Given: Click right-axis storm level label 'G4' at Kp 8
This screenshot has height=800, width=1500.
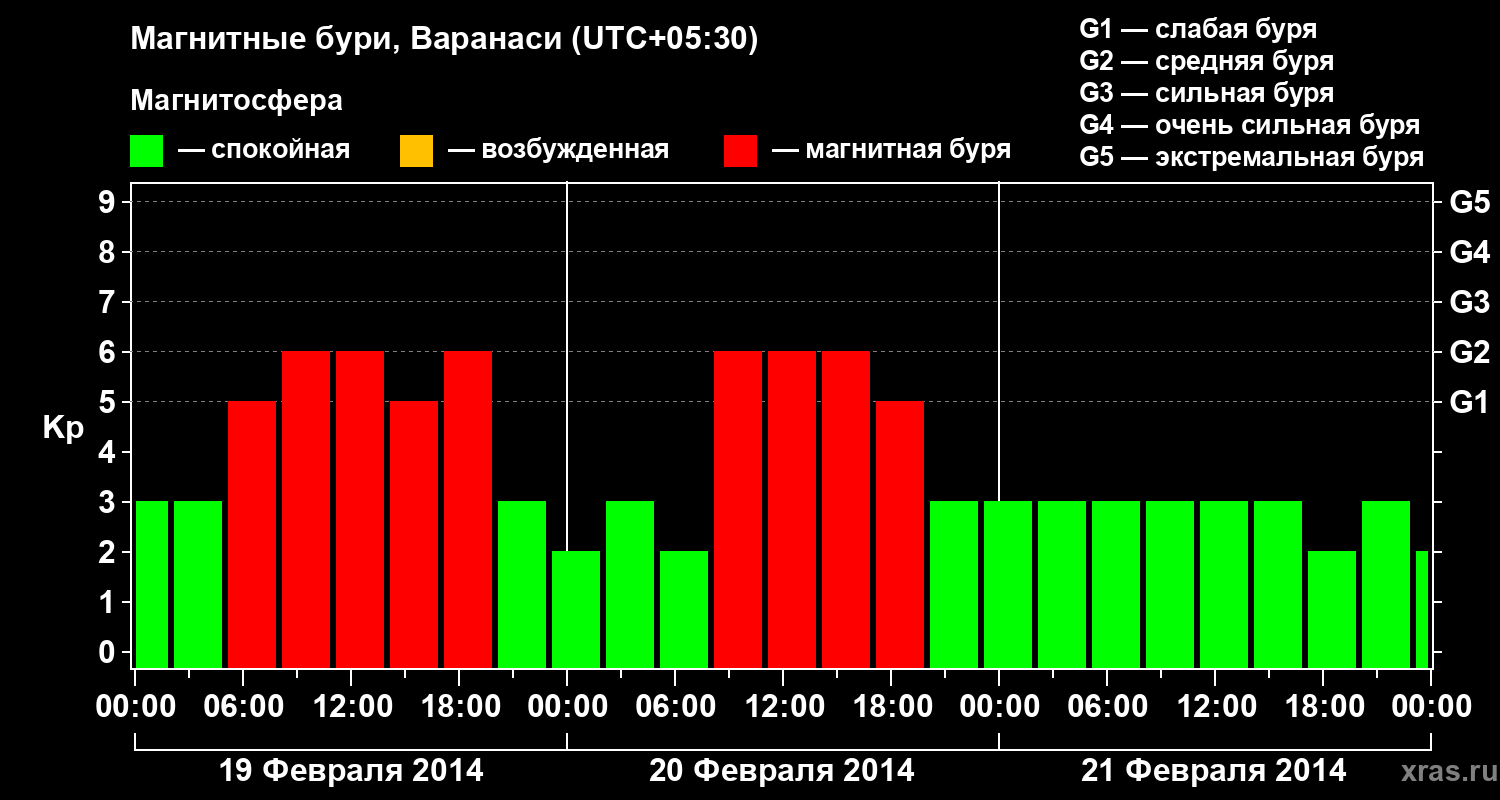Looking at the screenshot, I should coord(1469,253).
